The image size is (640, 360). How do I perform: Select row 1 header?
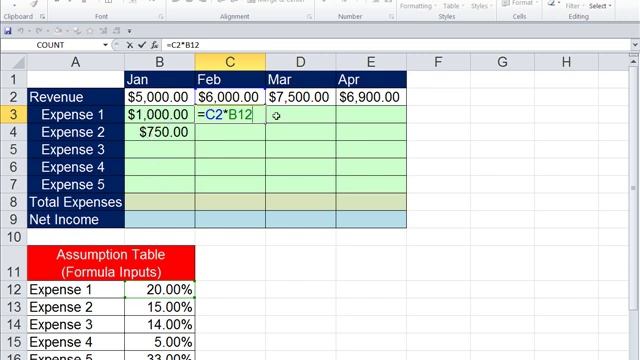(14, 79)
